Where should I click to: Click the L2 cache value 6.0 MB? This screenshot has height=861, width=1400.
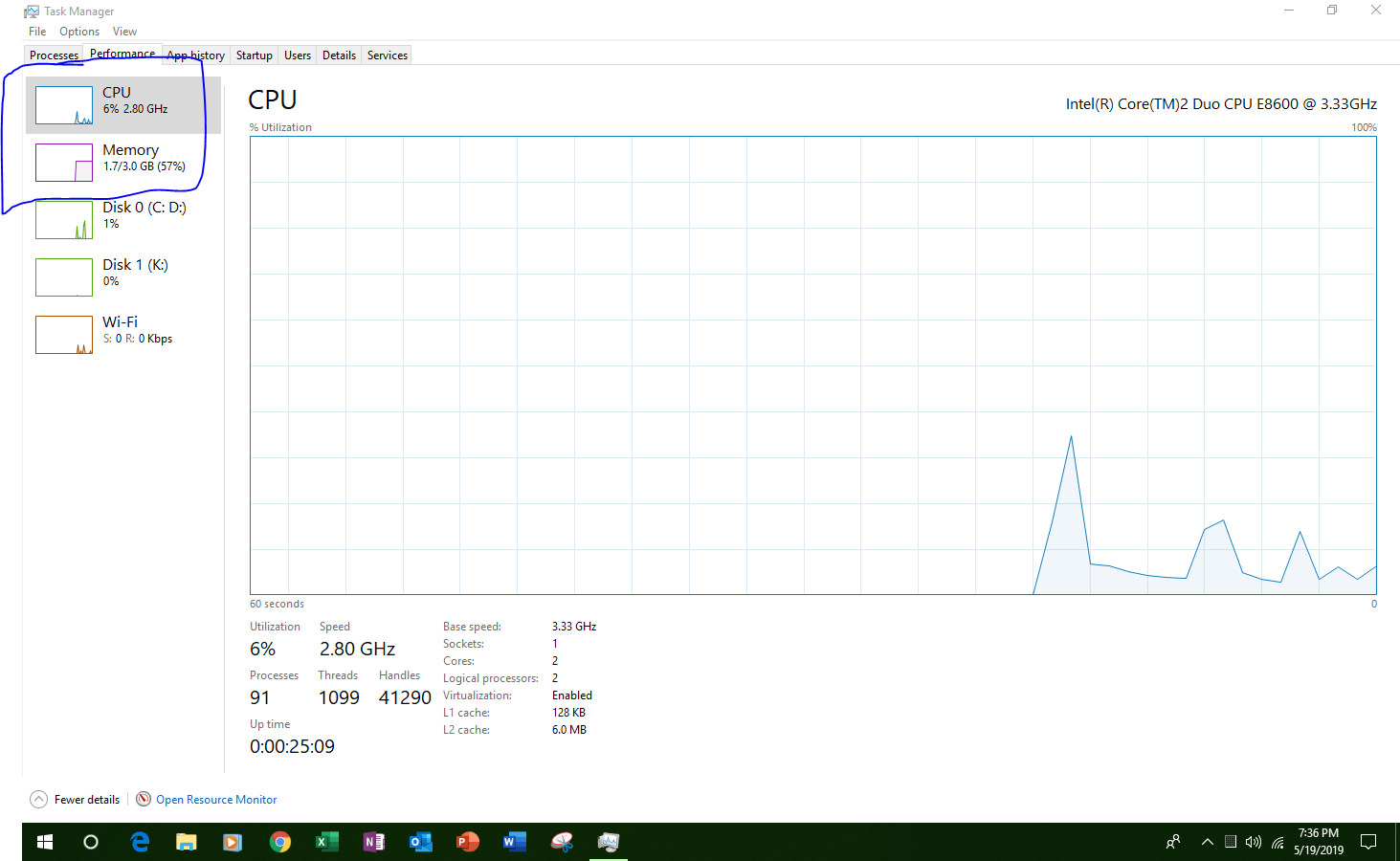tap(569, 730)
